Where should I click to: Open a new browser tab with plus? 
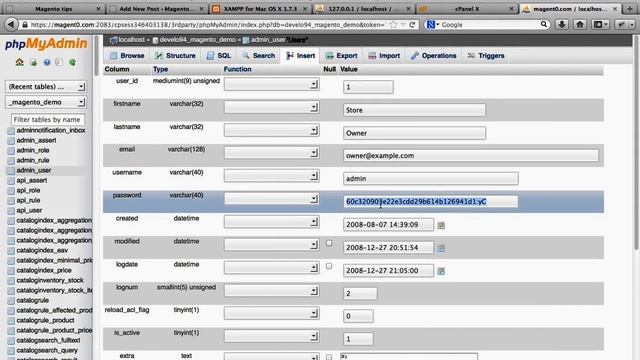[630, 9]
